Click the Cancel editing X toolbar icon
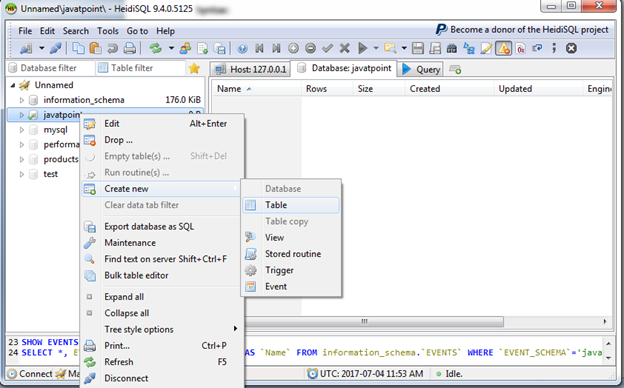624x388 pixels. 345,49
